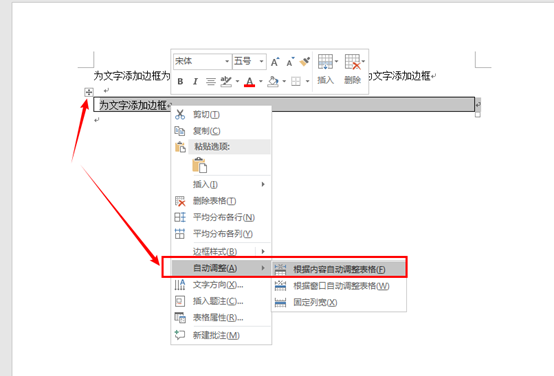
Task: Open the 边框样式(B) submenu
Action: click(x=221, y=251)
